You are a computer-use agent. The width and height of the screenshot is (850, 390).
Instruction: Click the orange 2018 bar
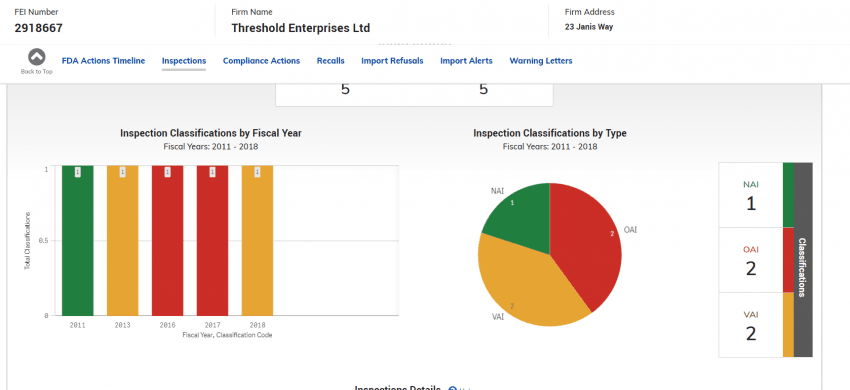click(257, 240)
